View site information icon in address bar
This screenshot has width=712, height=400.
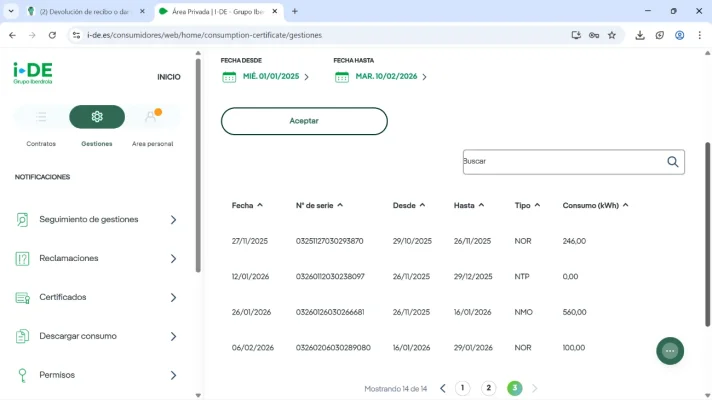coord(76,35)
